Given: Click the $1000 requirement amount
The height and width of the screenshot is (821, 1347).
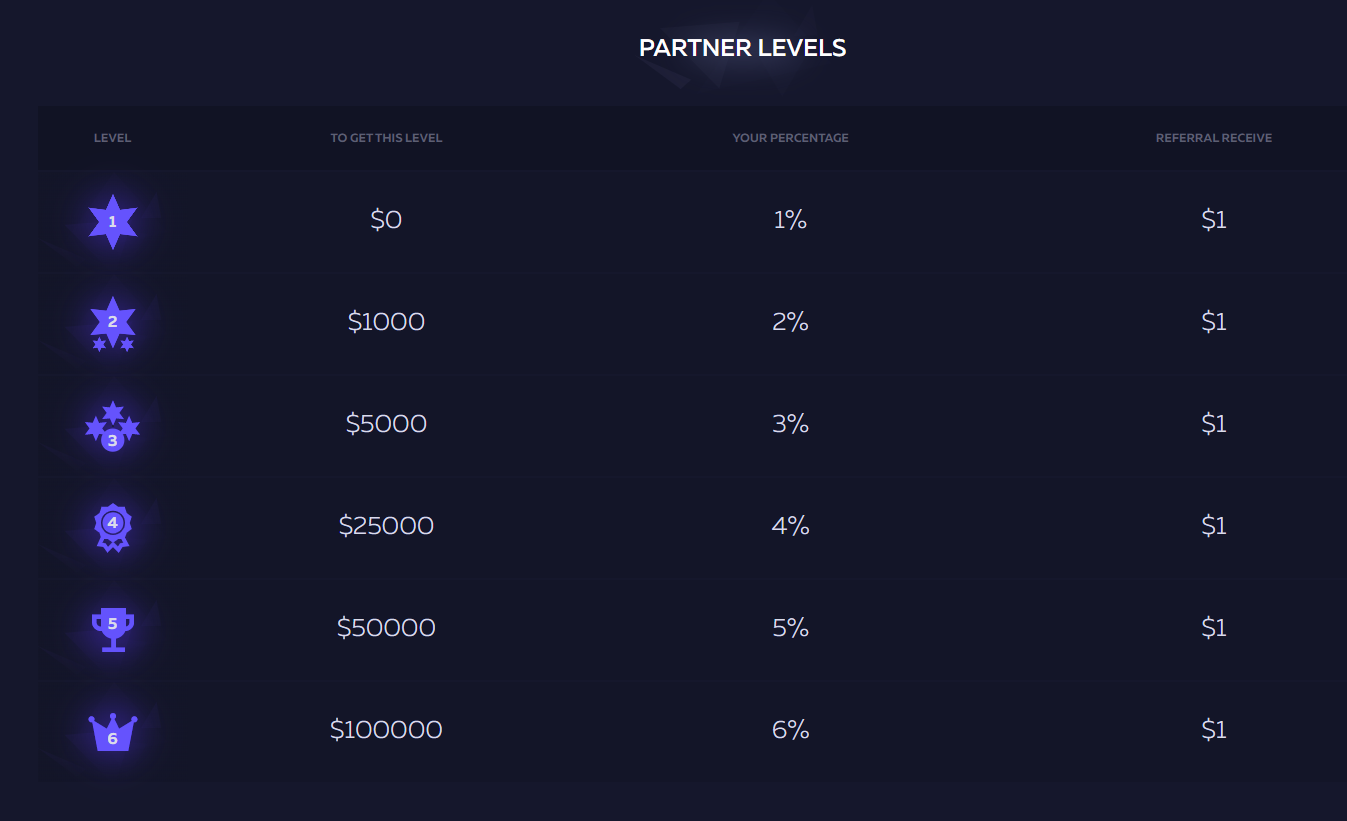Looking at the screenshot, I should tap(386, 322).
